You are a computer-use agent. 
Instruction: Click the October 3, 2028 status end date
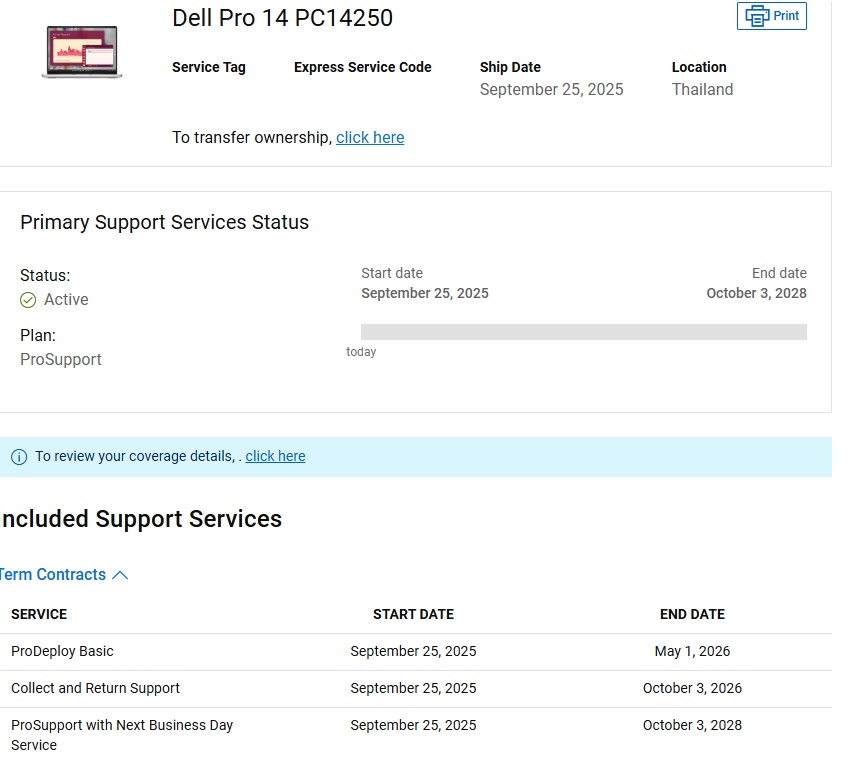point(756,293)
